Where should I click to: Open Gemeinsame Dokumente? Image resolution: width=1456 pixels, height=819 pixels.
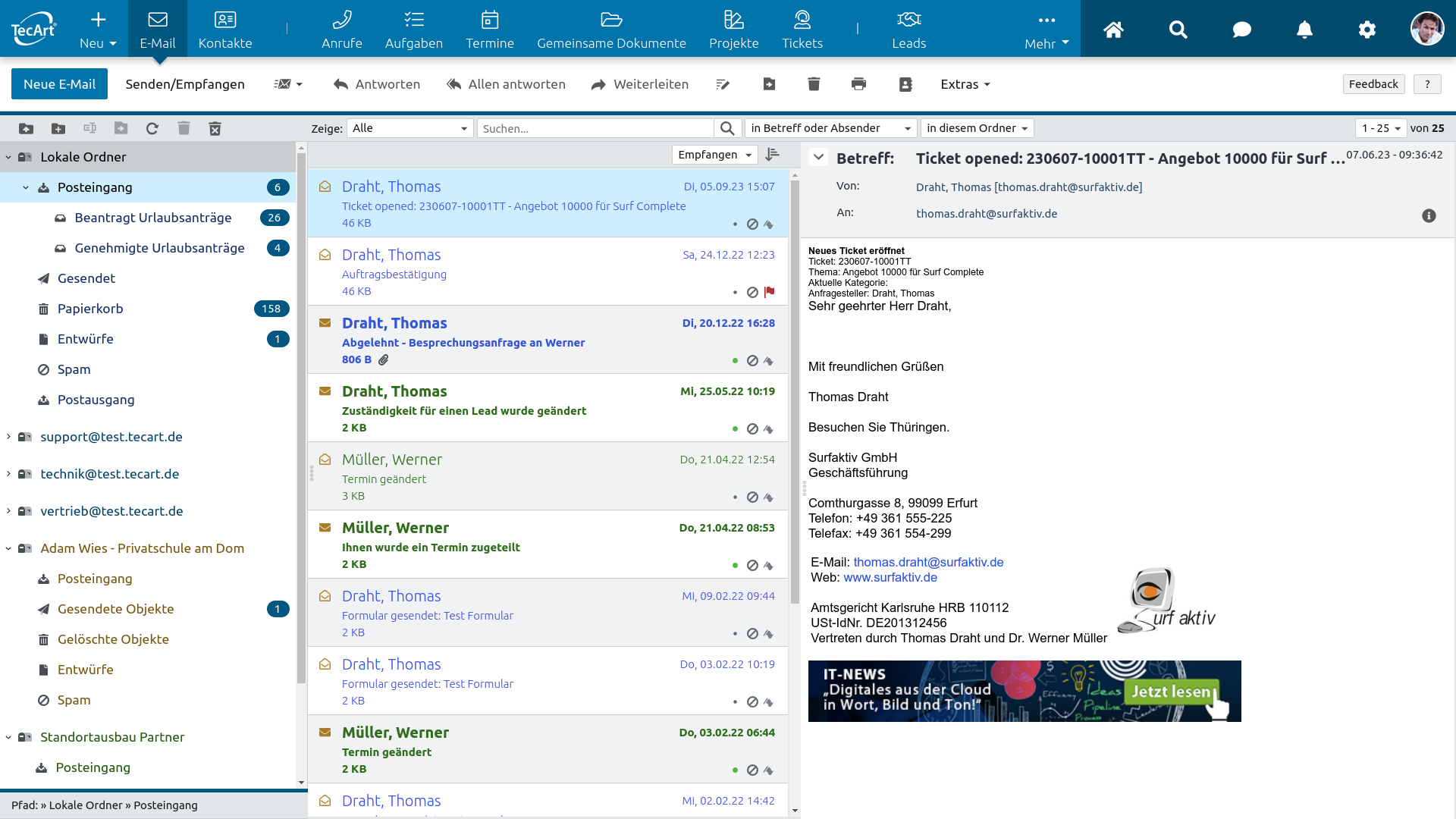pyautogui.click(x=611, y=29)
